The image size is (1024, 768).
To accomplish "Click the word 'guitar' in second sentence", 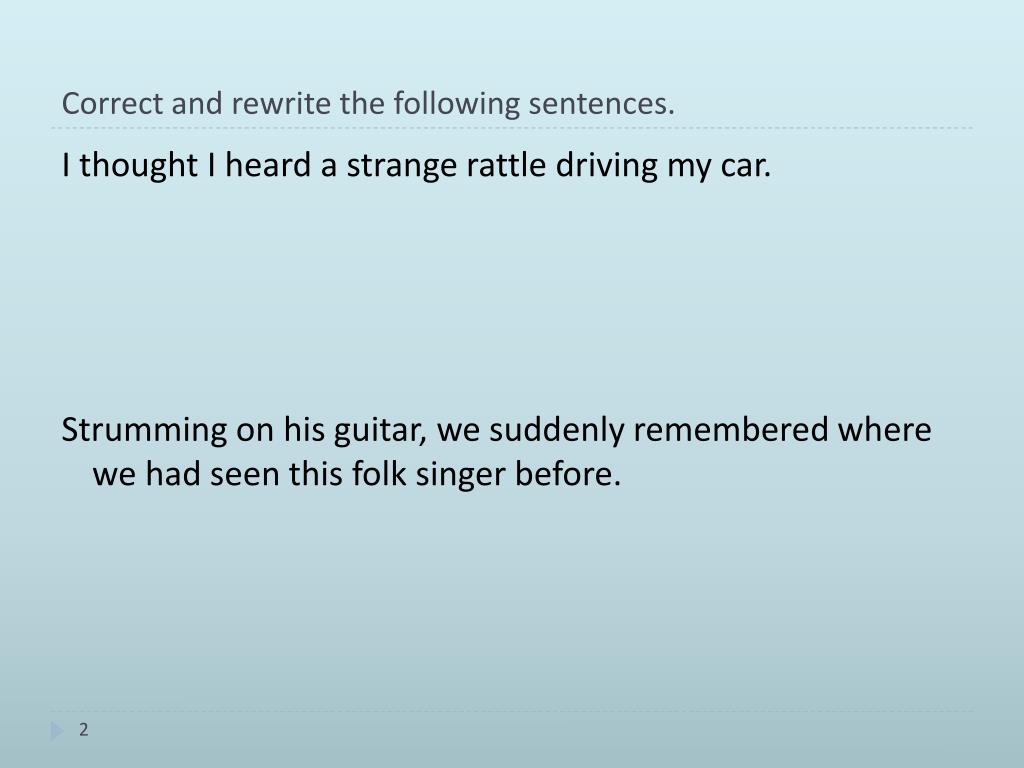I will coord(378,431).
